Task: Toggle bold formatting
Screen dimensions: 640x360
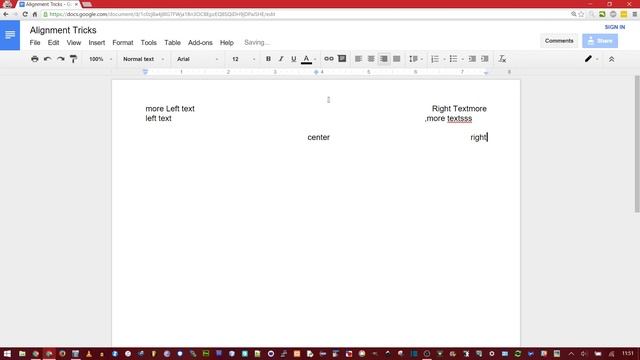Action: click(x=268, y=59)
